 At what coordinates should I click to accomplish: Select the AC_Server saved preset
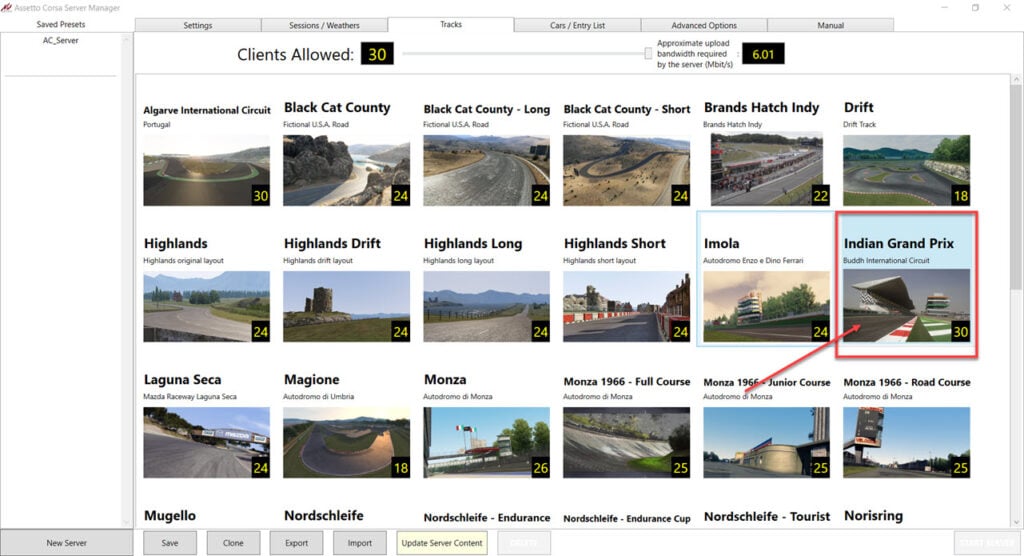tap(61, 41)
